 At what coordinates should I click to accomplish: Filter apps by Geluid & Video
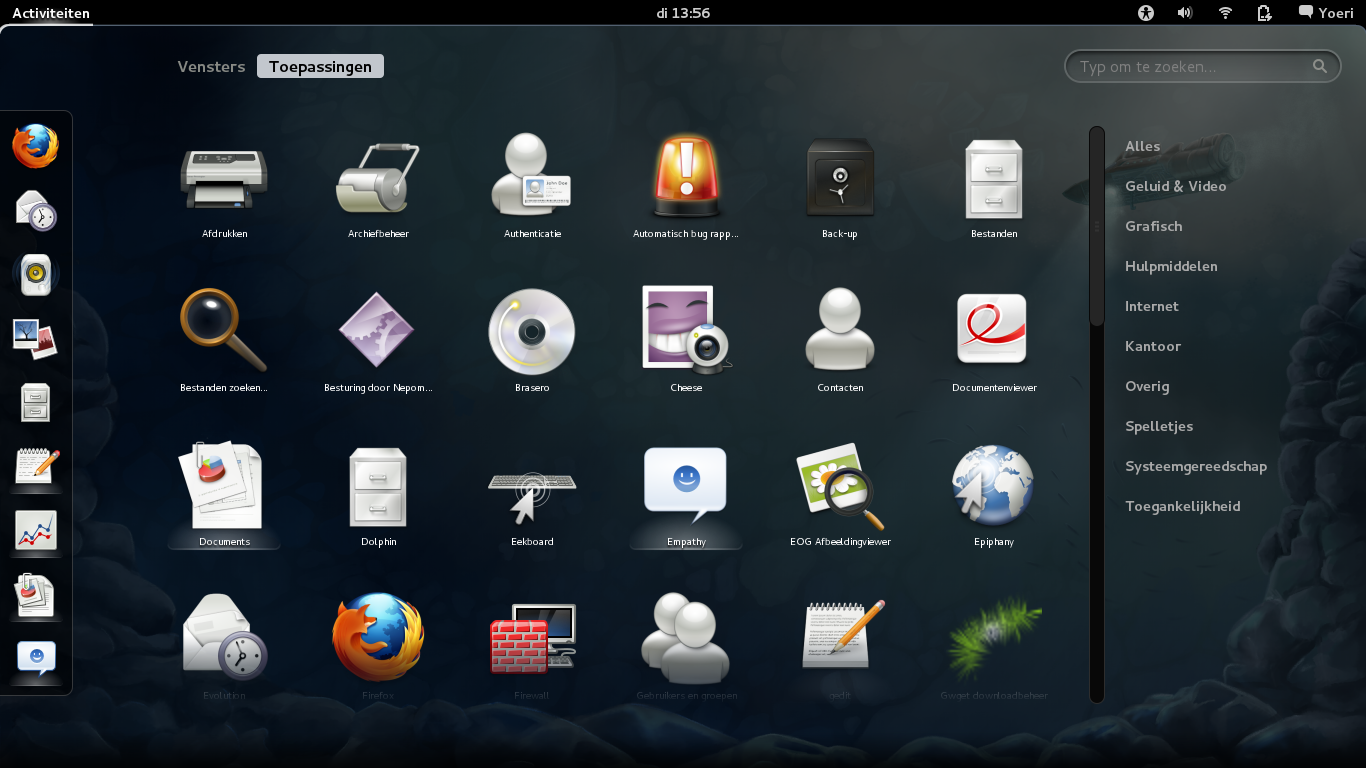pos(1176,186)
